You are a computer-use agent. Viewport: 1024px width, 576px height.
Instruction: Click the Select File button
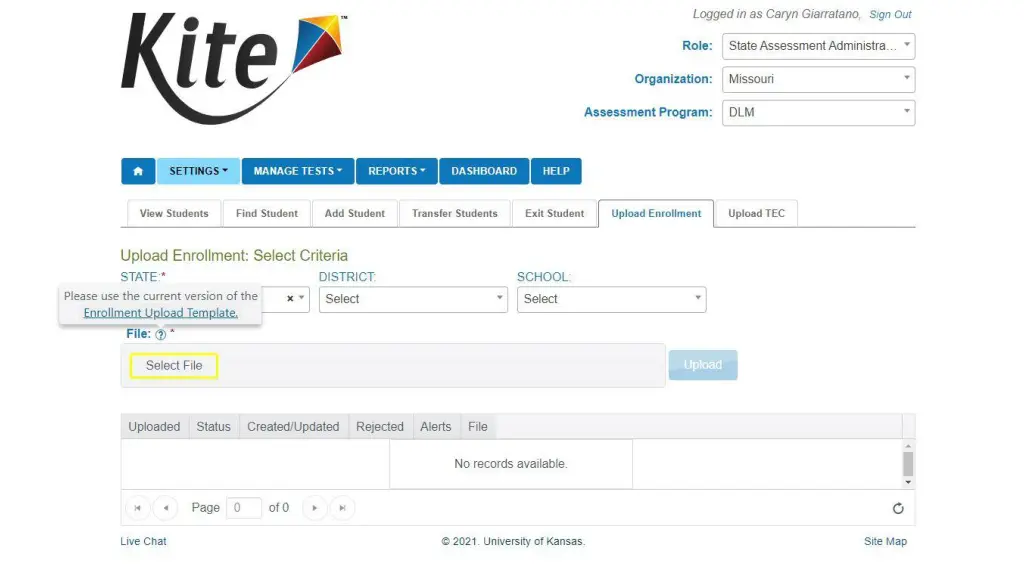click(174, 366)
